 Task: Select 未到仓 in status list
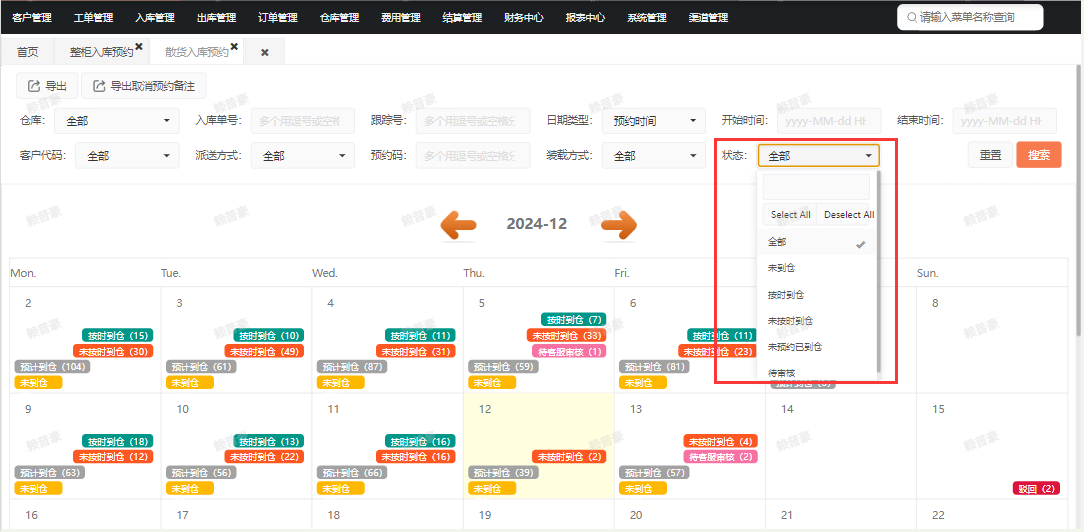816,268
